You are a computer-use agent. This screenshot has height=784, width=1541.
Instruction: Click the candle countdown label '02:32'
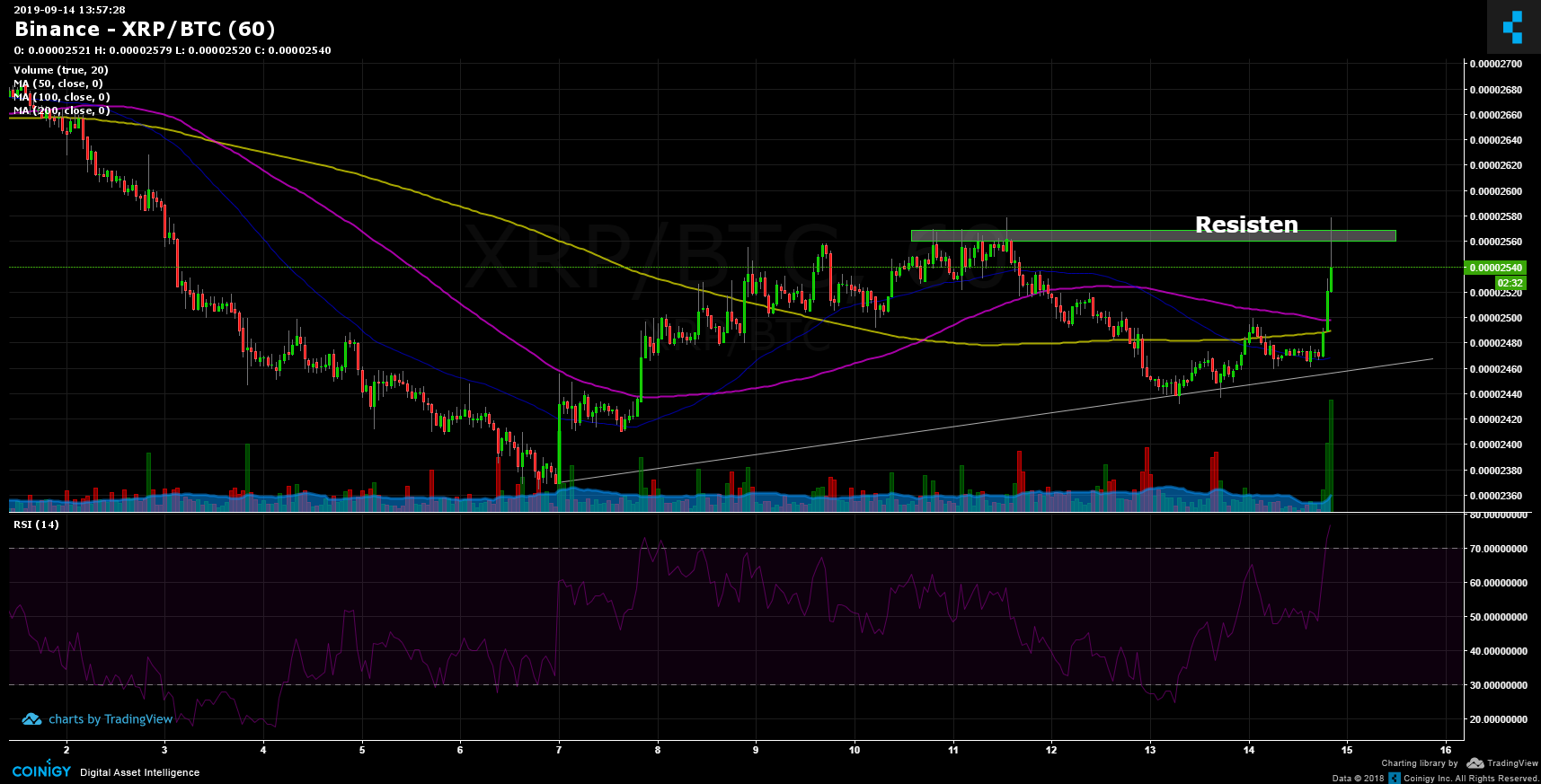pos(1510,283)
